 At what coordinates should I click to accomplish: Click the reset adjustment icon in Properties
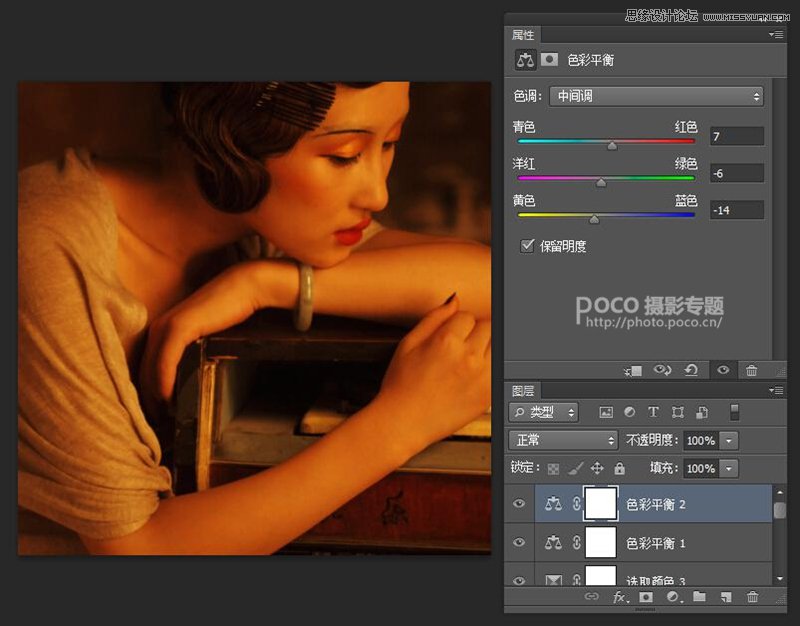(x=691, y=370)
